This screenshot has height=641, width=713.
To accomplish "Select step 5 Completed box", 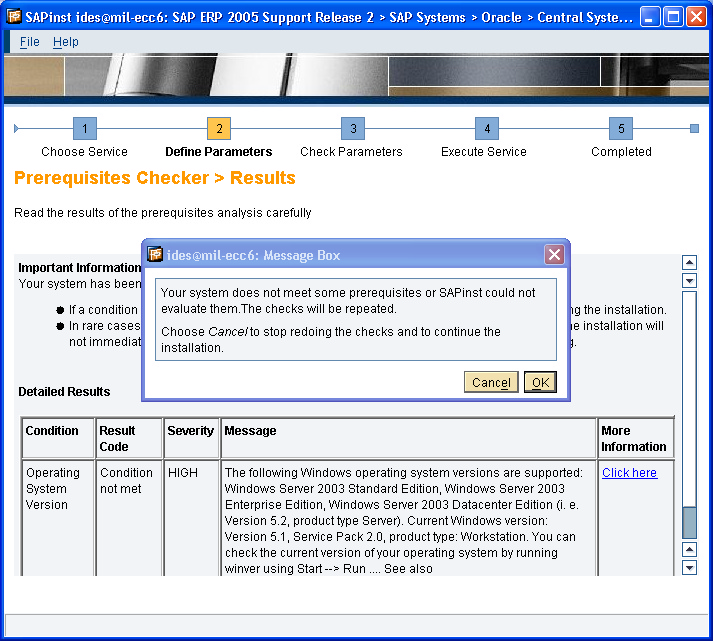I will 621,129.
